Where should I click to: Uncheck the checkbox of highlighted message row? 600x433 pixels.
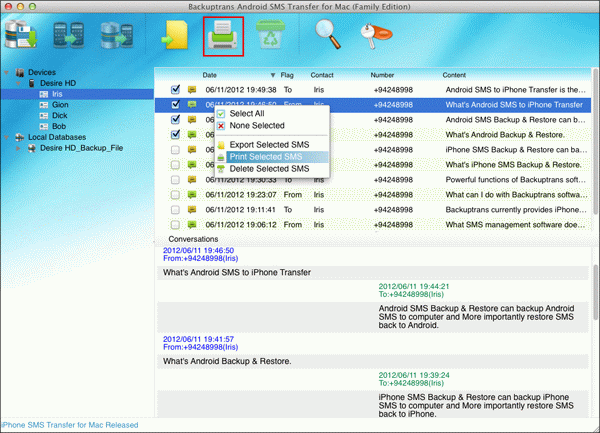click(x=175, y=104)
